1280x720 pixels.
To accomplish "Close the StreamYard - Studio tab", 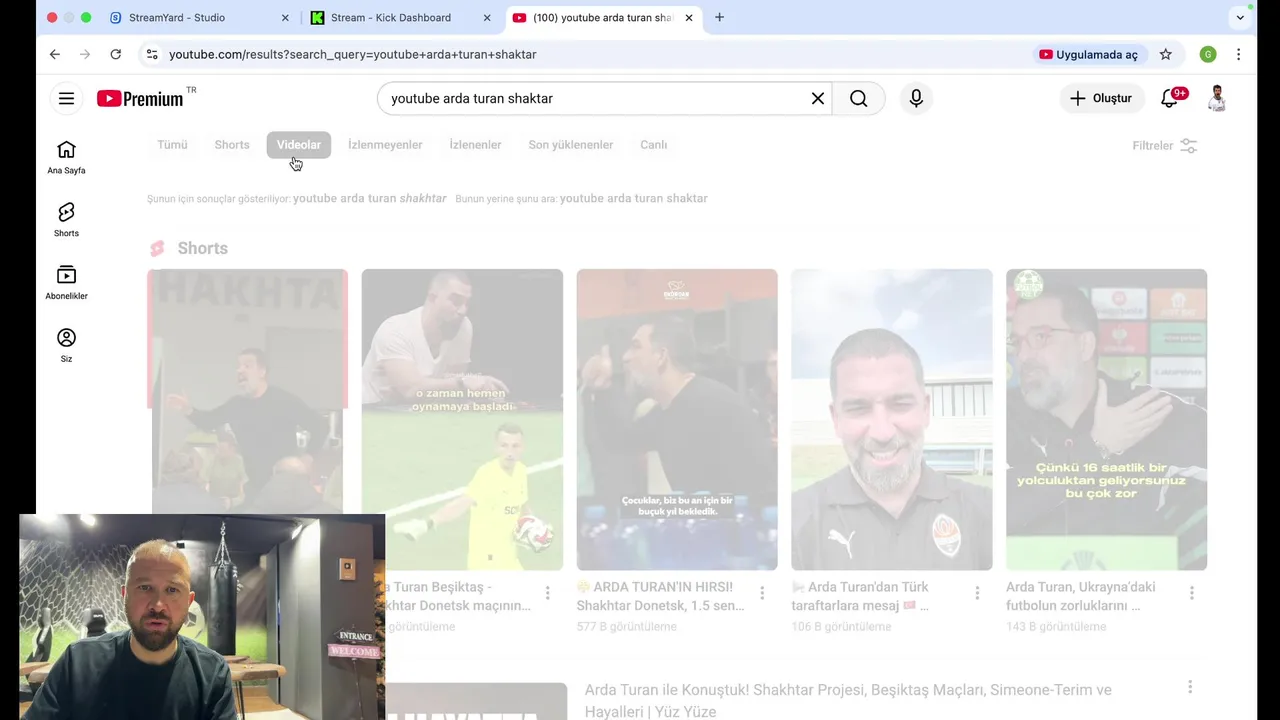I will coord(285,17).
